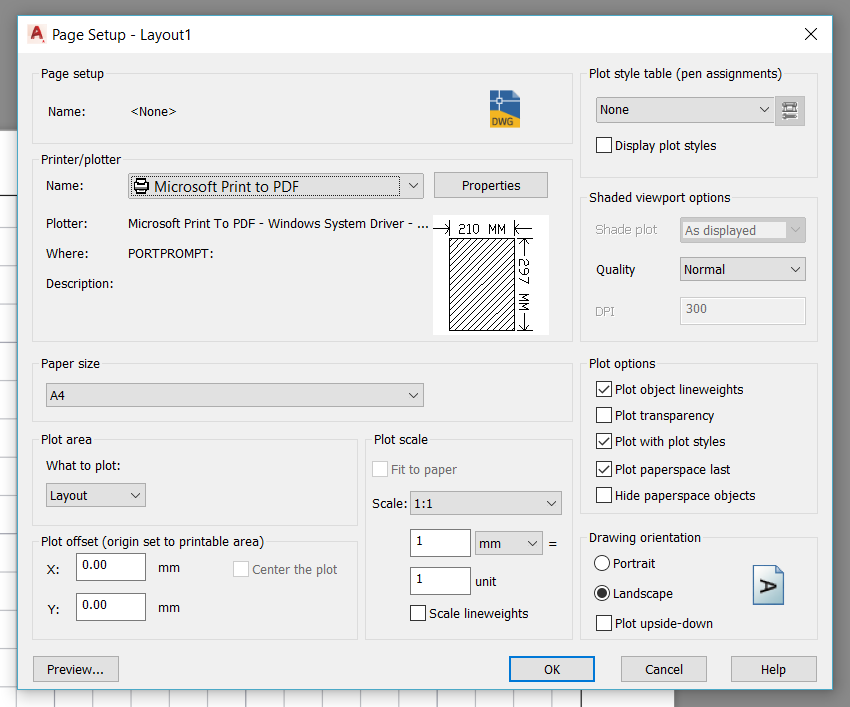The width and height of the screenshot is (850, 707).
Task: Click the paper preview thumbnail showing 210 MM
Action: [490, 274]
